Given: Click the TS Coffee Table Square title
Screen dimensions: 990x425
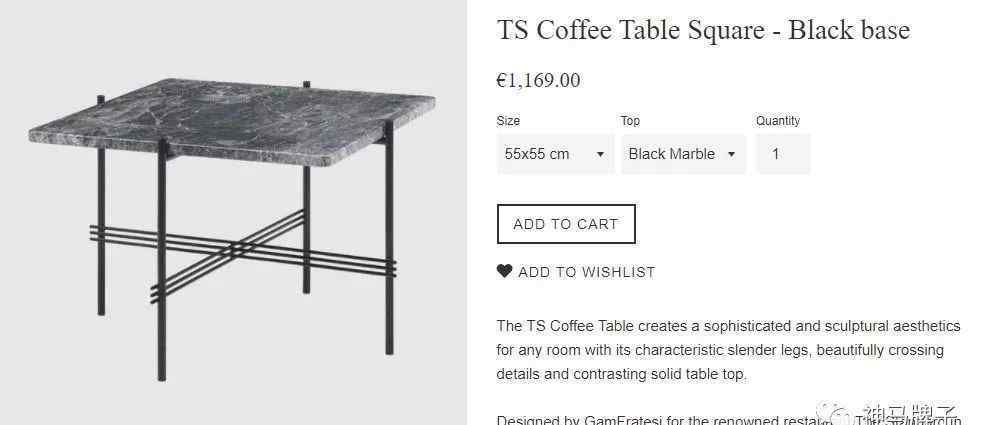Looking at the screenshot, I should (703, 30).
